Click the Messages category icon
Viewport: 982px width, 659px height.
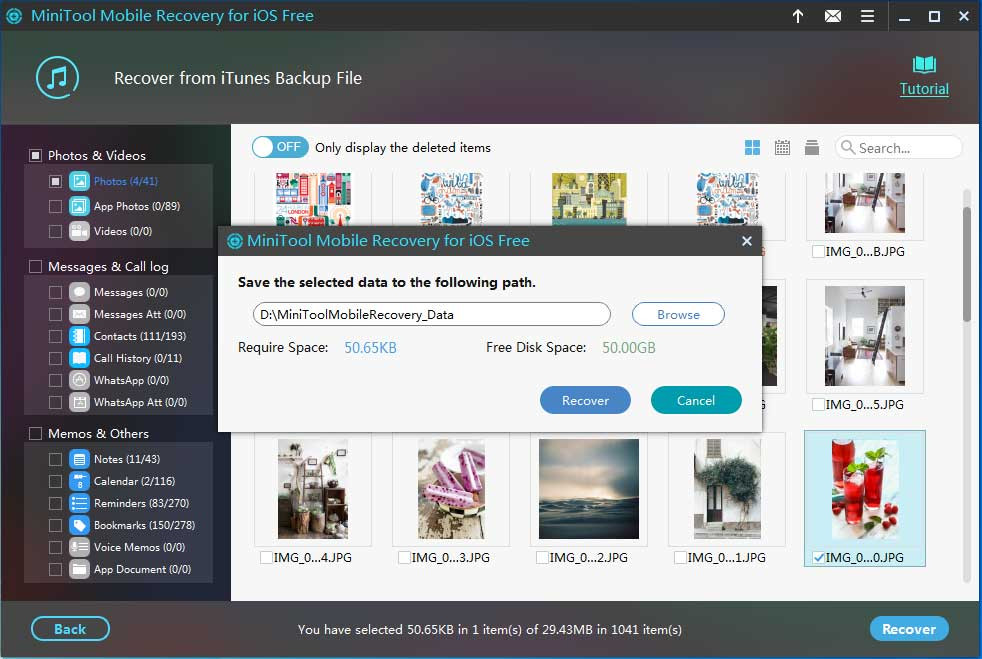(79, 292)
